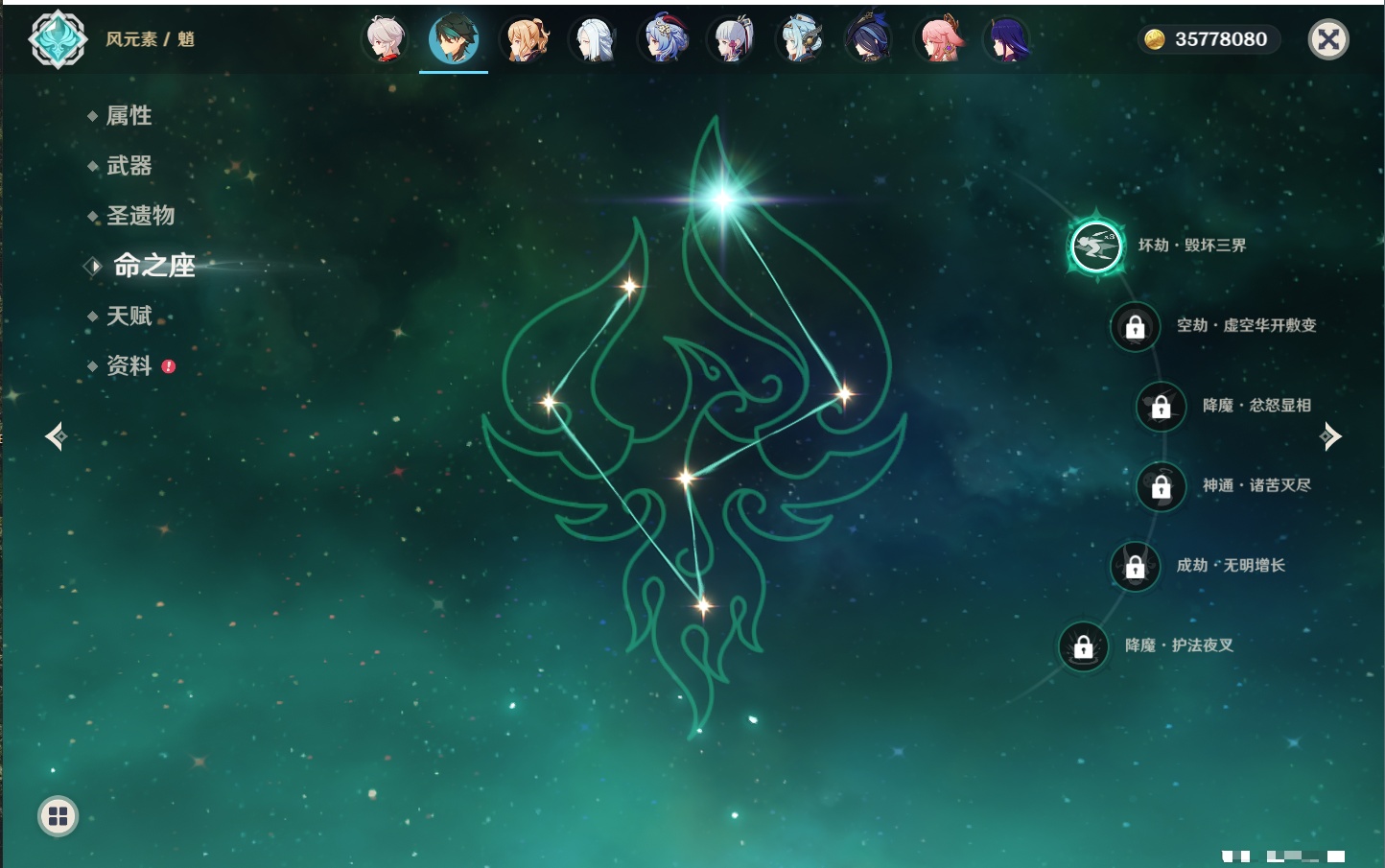Screen dimensions: 1385x868
Task: Go to the 圣遗物 artifacts tab
Action: pos(140,216)
